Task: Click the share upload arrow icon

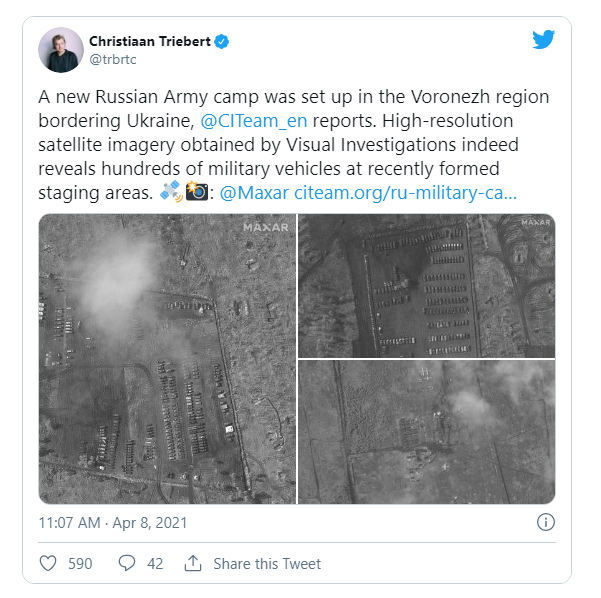Action: (x=193, y=563)
